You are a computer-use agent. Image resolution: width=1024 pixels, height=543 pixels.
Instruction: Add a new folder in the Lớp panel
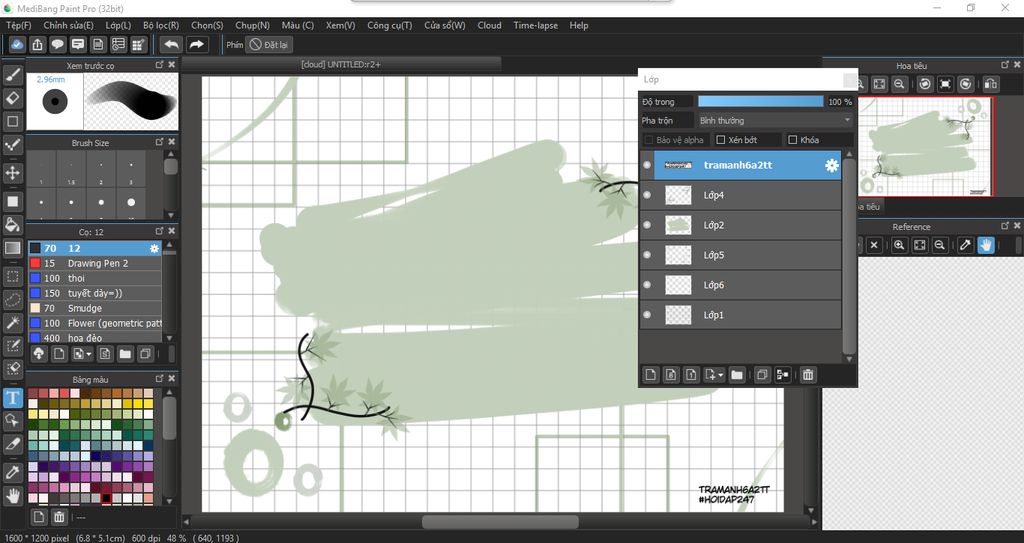click(x=737, y=374)
